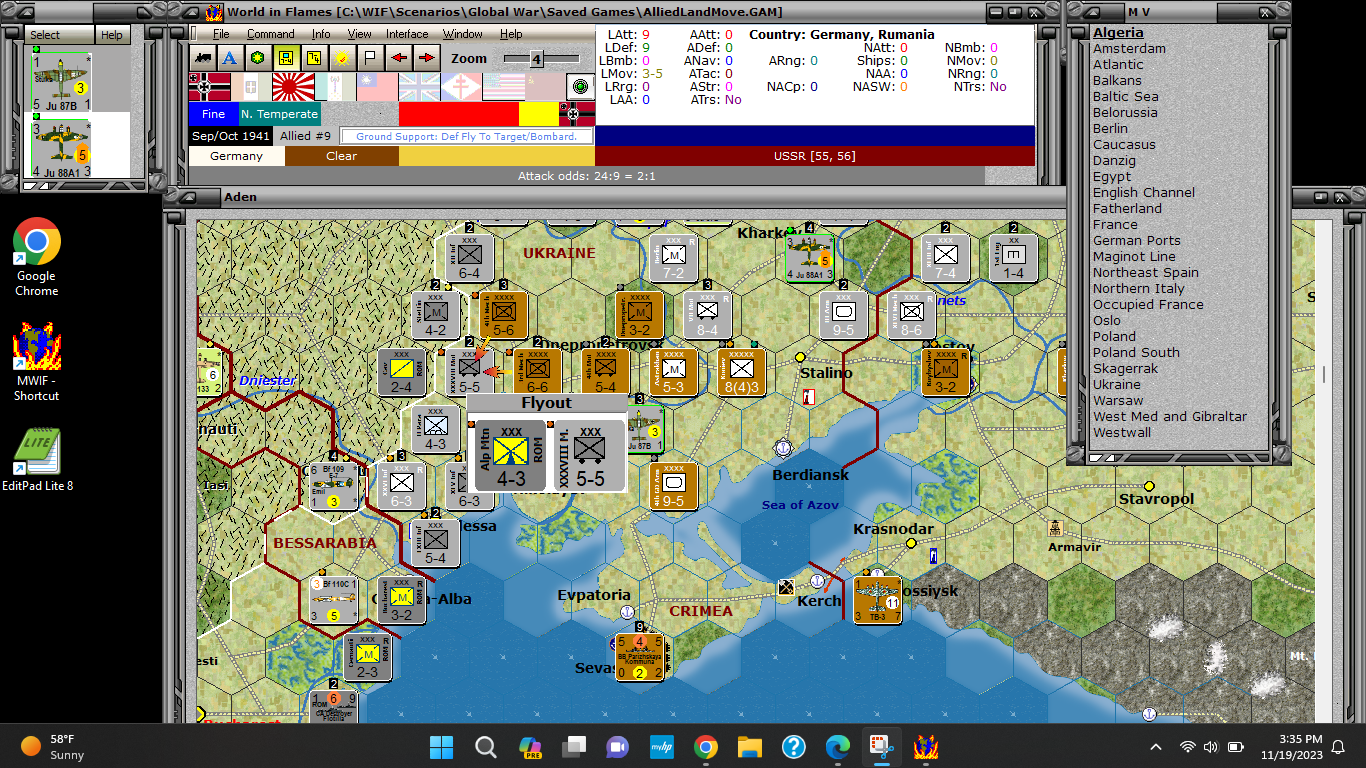Select the Ju 88A1 bomber unit thumbnail
Image resolution: width=1366 pixels, height=768 pixels.
tap(61, 146)
